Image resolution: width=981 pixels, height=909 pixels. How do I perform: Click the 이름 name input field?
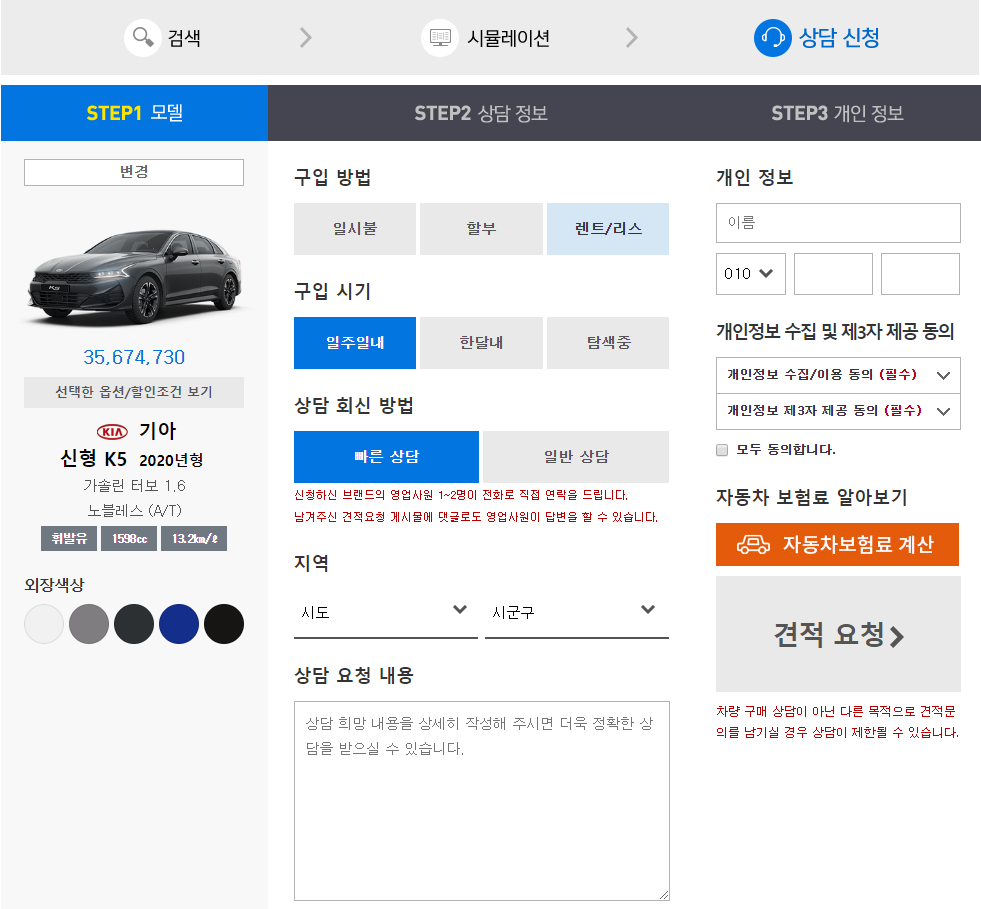838,223
